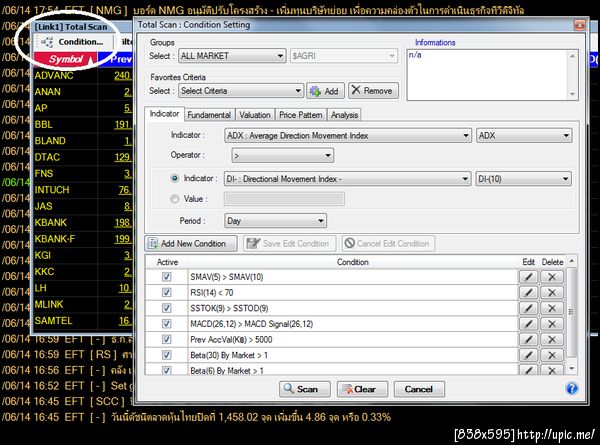The width and height of the screenshot is (600, 445).
Task: Switch to the Analysis tab
Action: pos(344,115)
